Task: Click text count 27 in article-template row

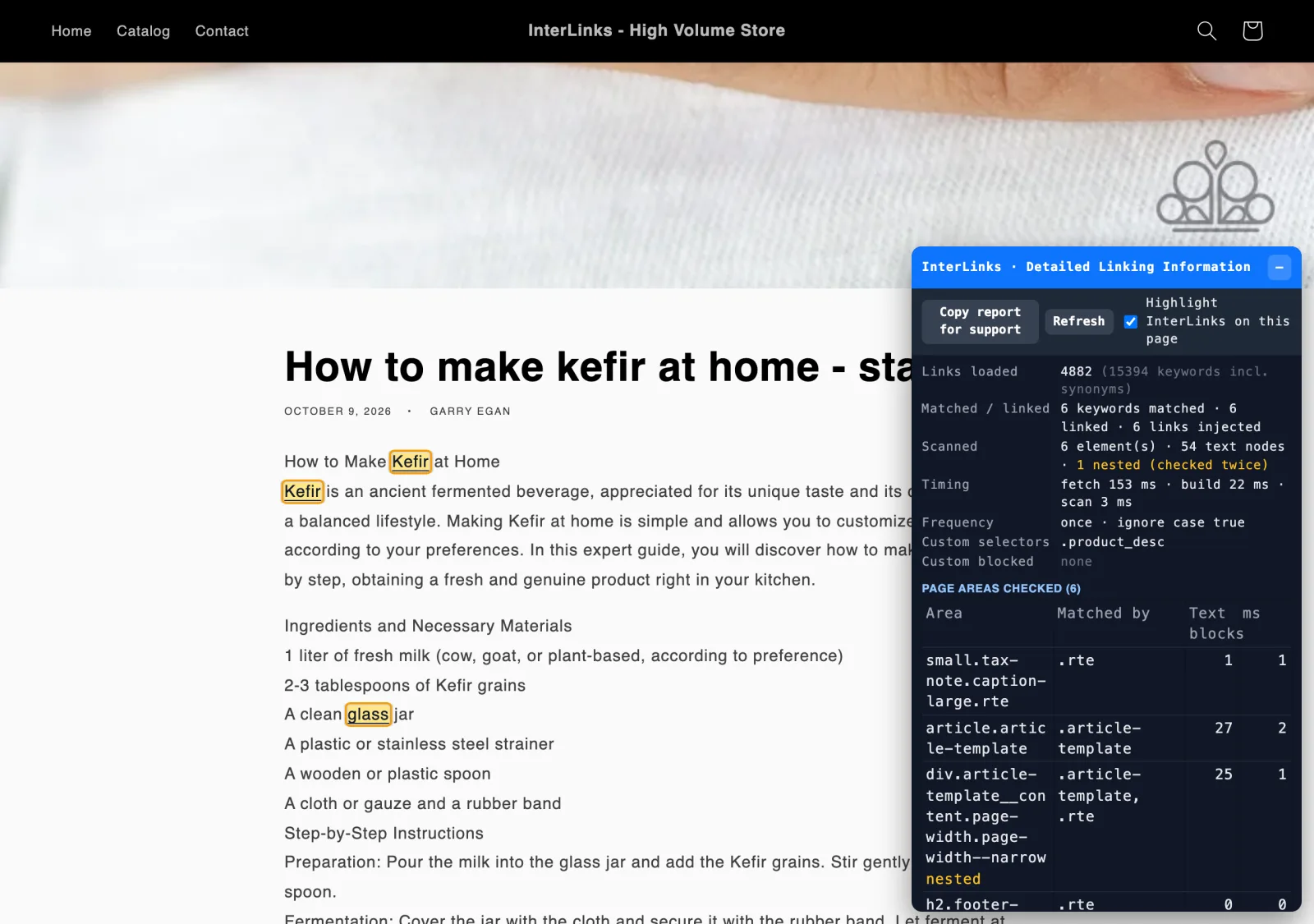Action: 1224,728
